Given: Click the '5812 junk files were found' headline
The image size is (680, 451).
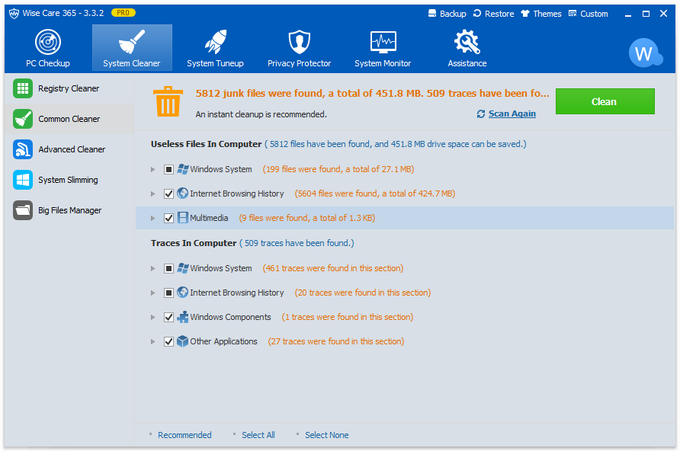Looking at the screenshot, I should pyautogui.click(x=372, y=93).
